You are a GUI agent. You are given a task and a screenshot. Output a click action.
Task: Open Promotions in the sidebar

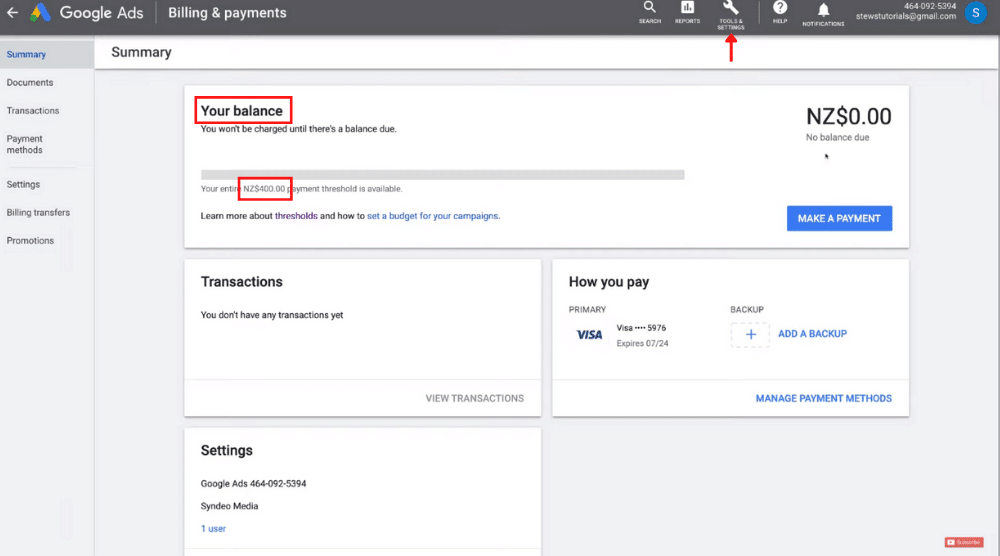31,240
